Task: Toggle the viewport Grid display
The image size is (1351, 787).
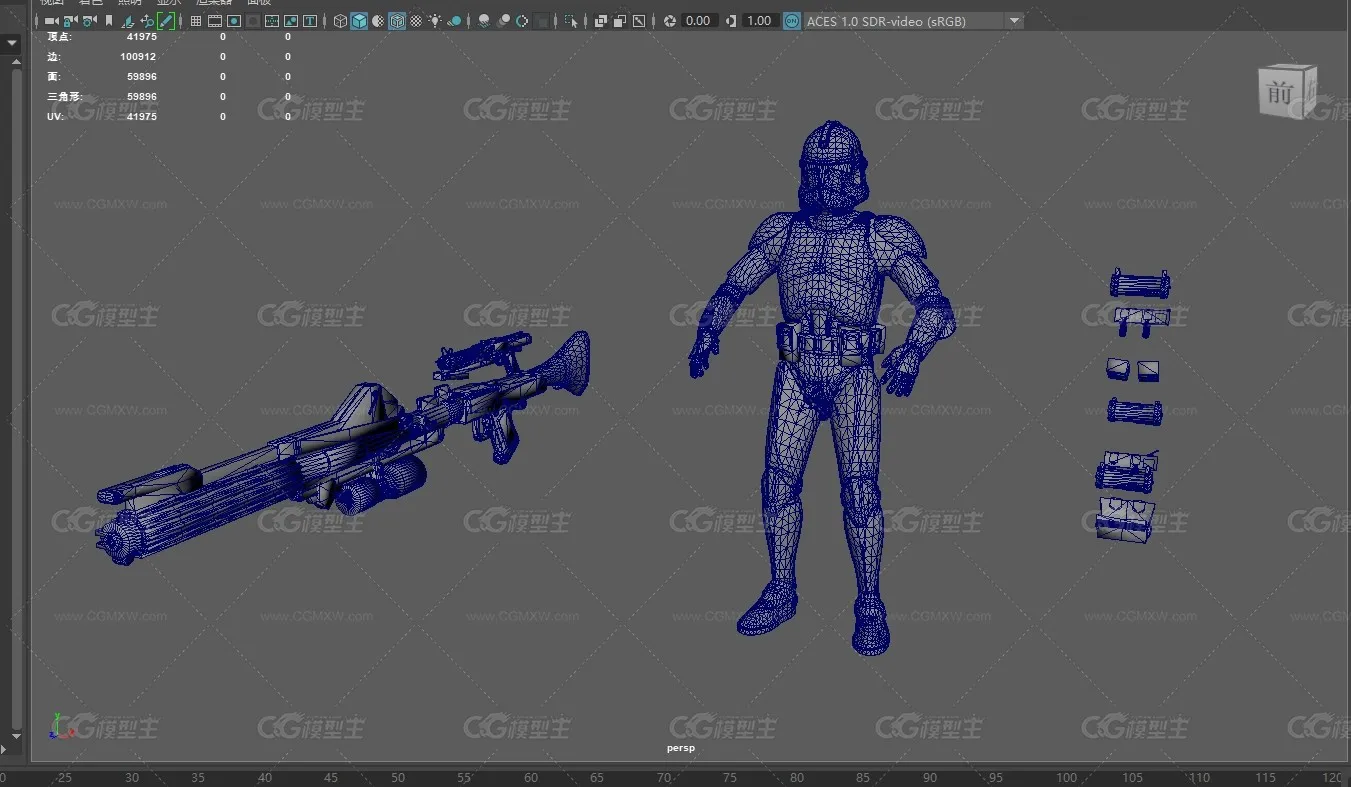Action: tap(196, 20)
